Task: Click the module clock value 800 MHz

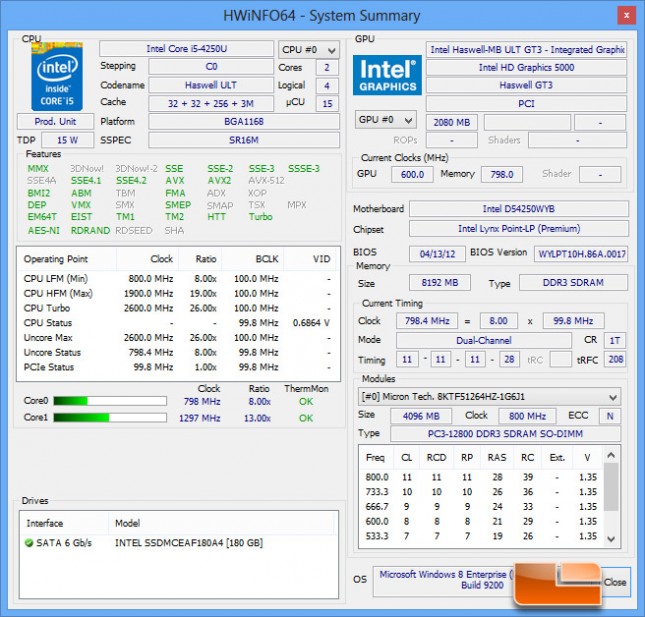Action: coord(527,416)
